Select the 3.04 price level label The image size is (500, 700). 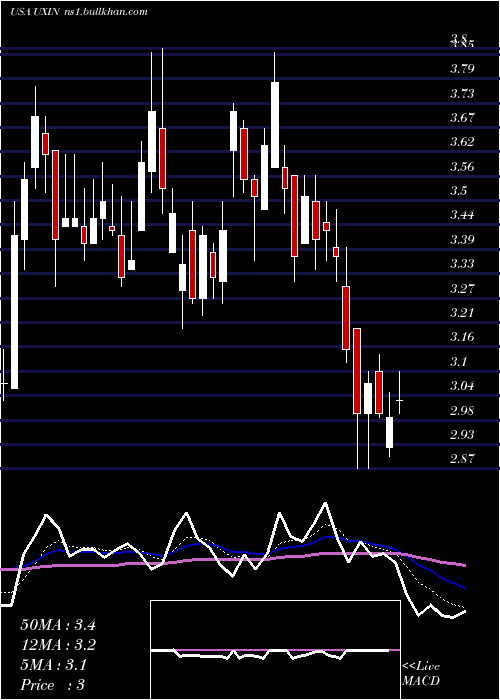[x=462, y=386]
